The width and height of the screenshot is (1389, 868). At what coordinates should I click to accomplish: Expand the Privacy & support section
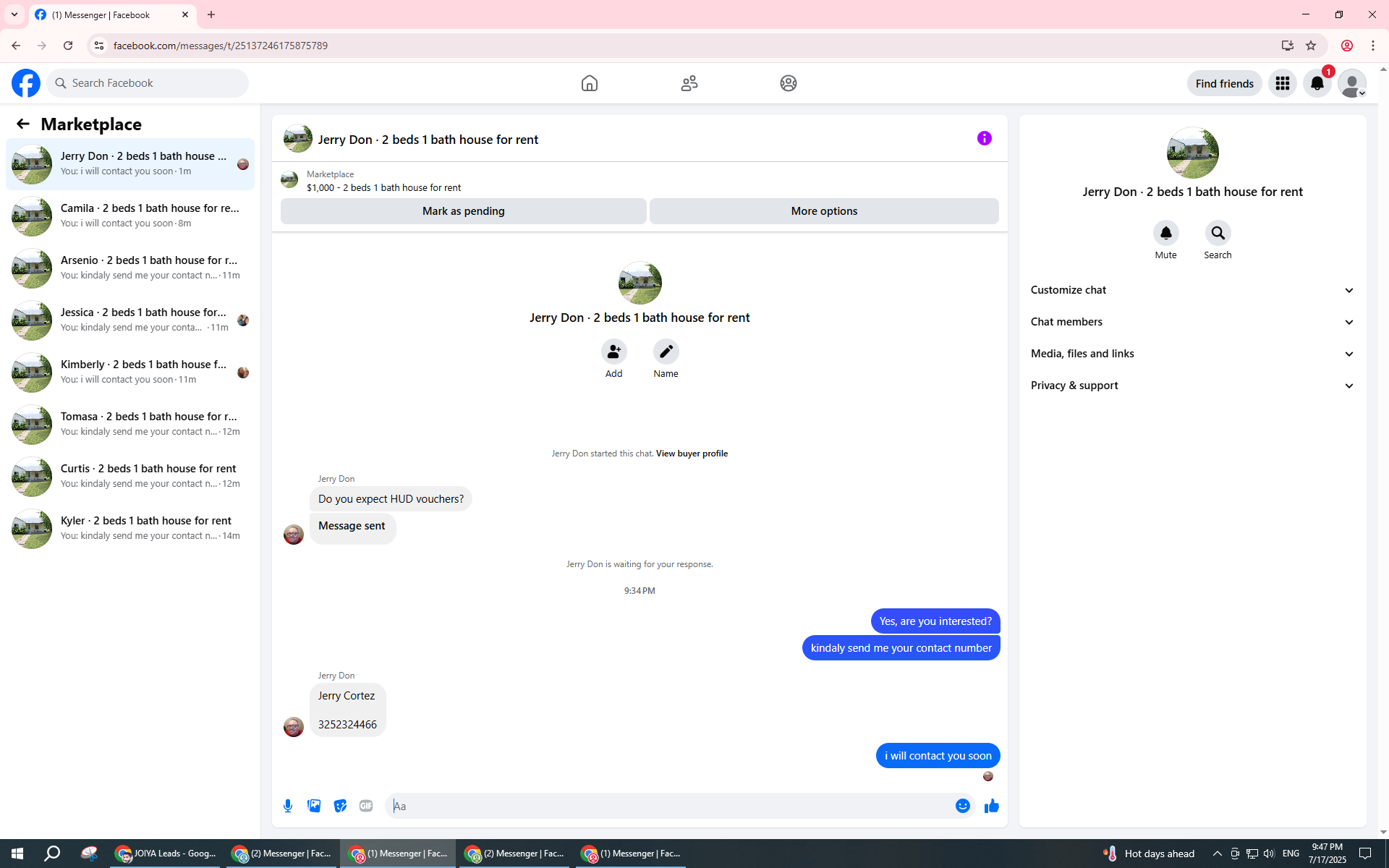coord(1192,386)
